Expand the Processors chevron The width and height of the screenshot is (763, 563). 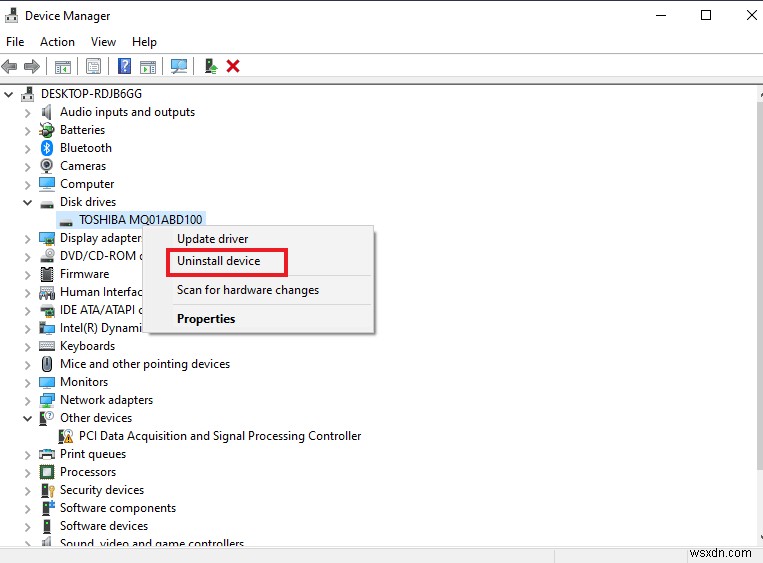pos(27,473)
